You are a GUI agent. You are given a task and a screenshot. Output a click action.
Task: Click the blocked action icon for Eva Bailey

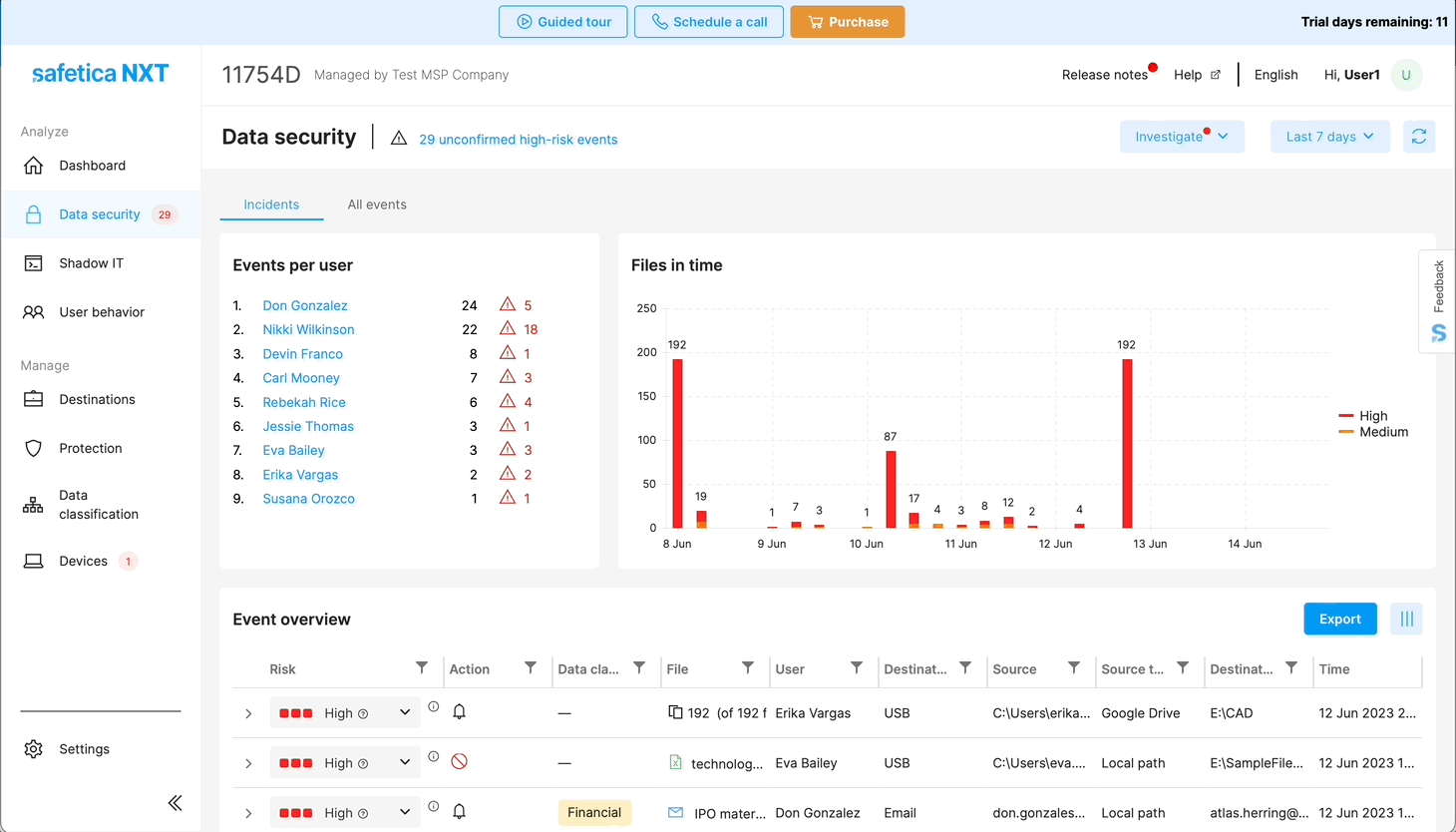click(459, 762)
